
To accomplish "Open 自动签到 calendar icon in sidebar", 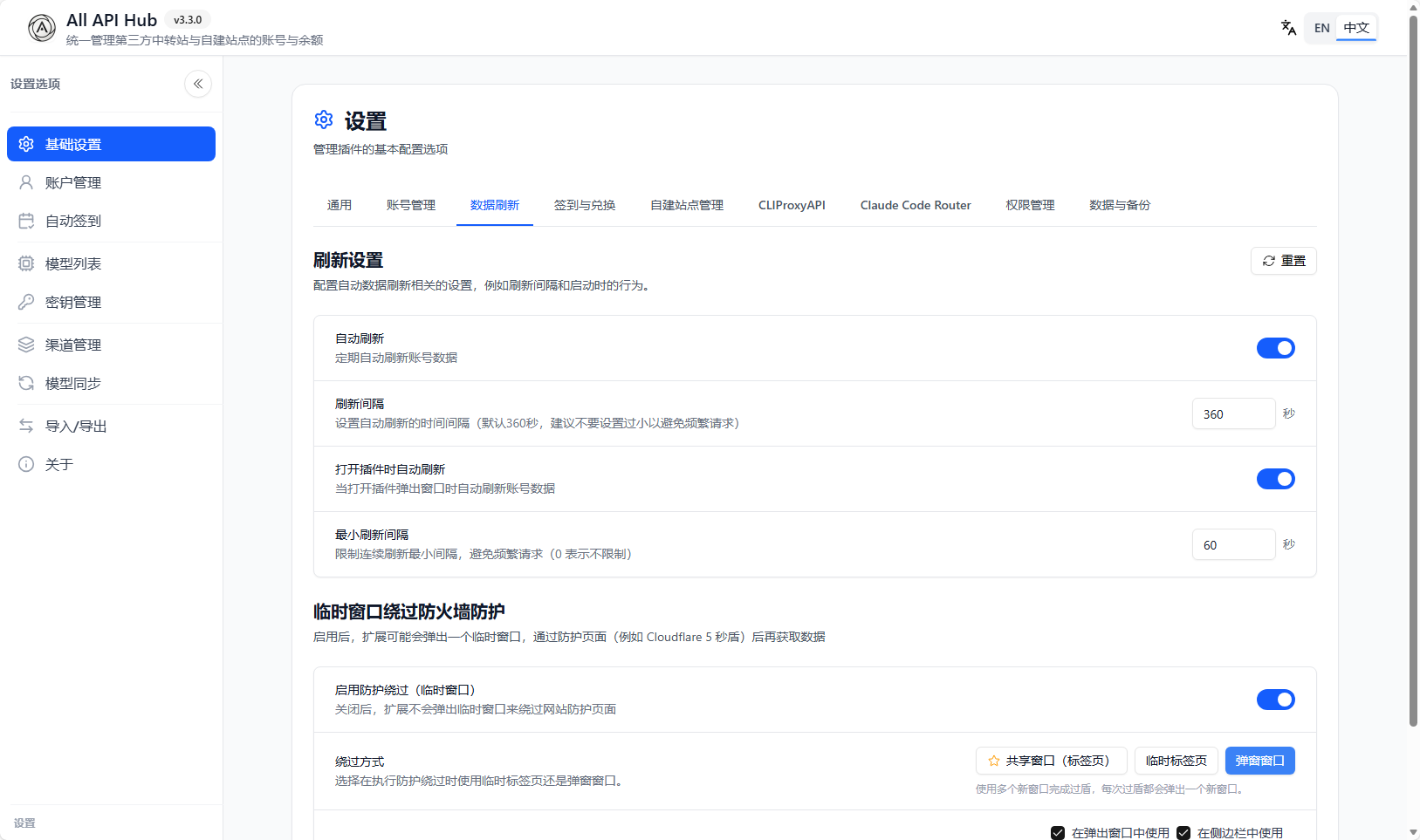I will (x=26, y=221).
